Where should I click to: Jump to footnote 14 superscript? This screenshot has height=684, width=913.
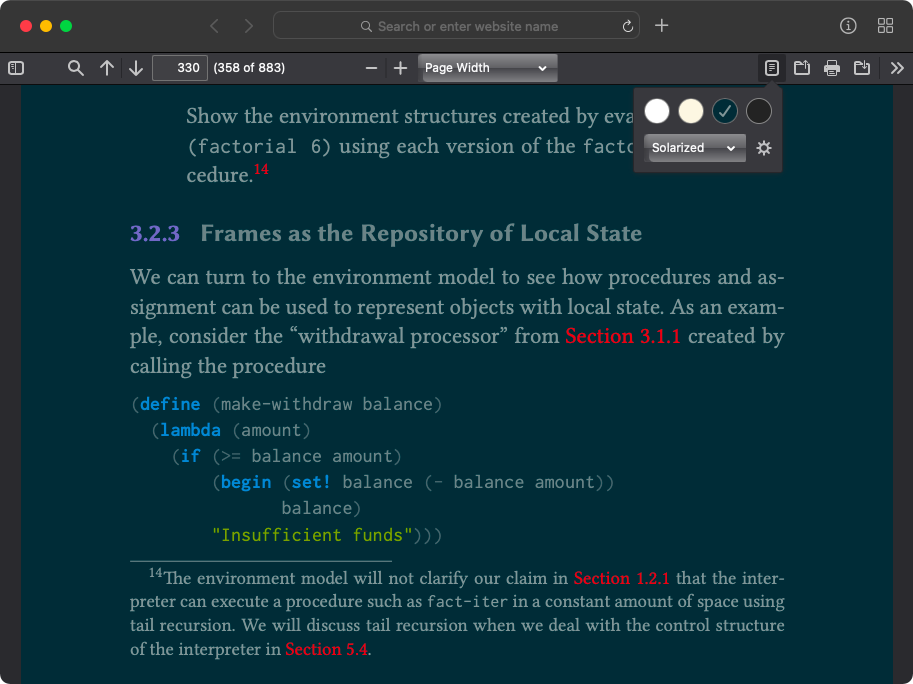[261, 169]
